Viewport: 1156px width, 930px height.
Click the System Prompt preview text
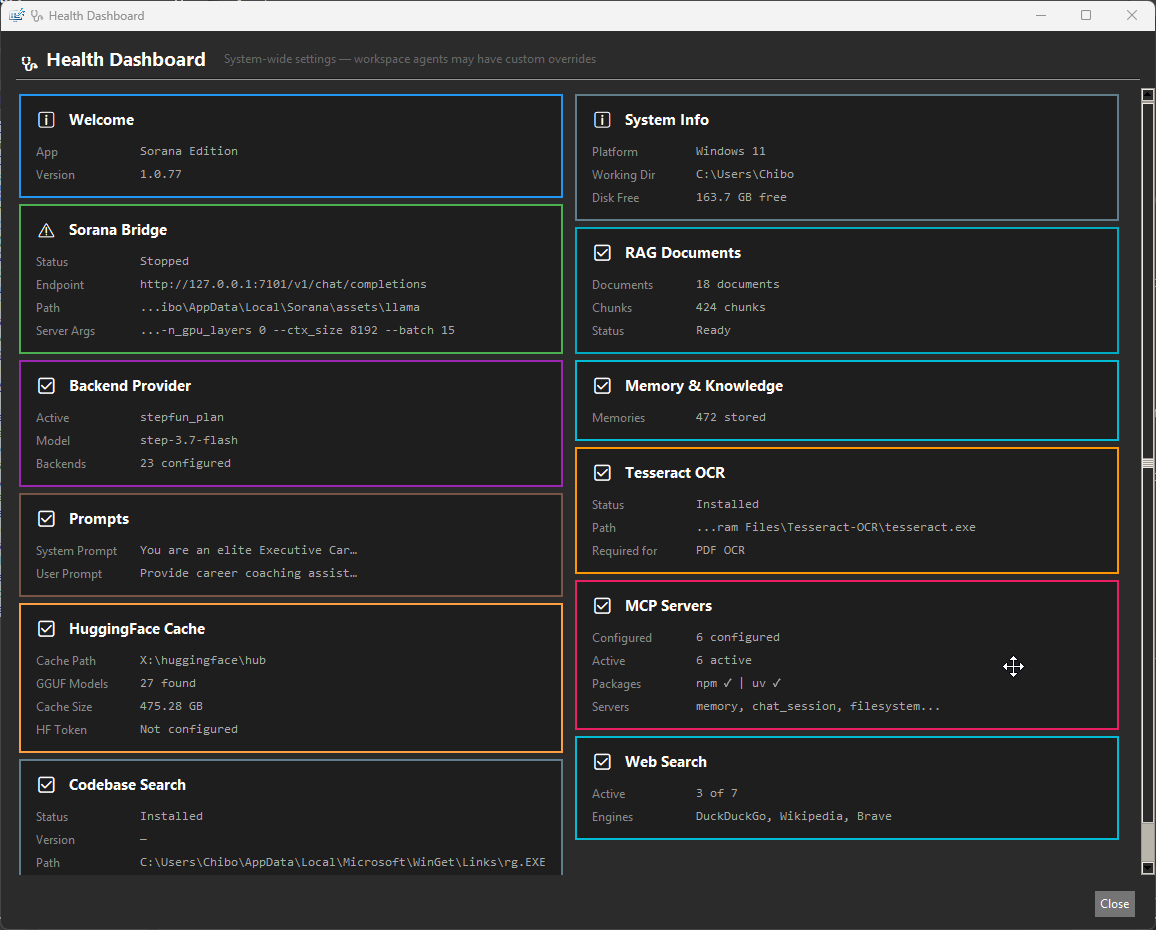pyautogui.click(x=248, y=550)
